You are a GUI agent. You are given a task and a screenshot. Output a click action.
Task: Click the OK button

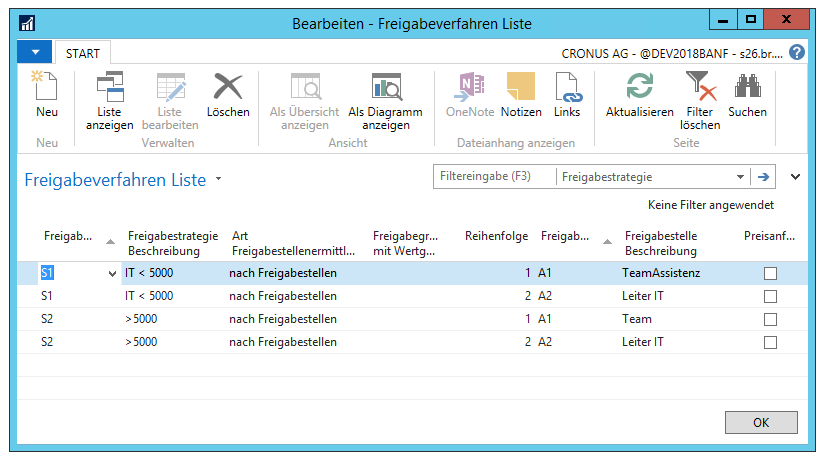pyautogui.click(x=761, y=423)
